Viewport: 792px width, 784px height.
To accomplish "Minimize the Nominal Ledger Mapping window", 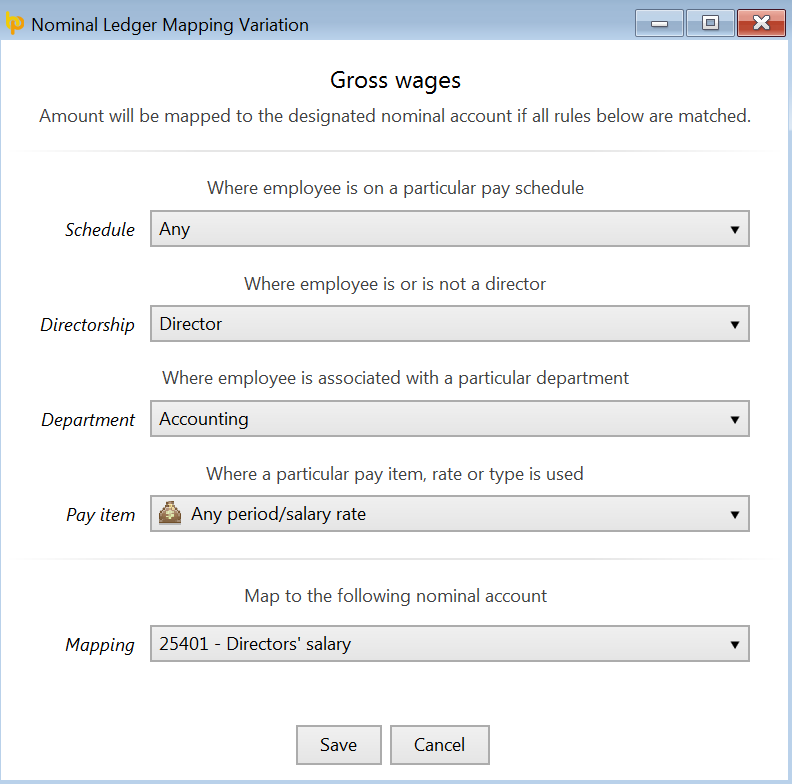I will [x=659, y=23].
